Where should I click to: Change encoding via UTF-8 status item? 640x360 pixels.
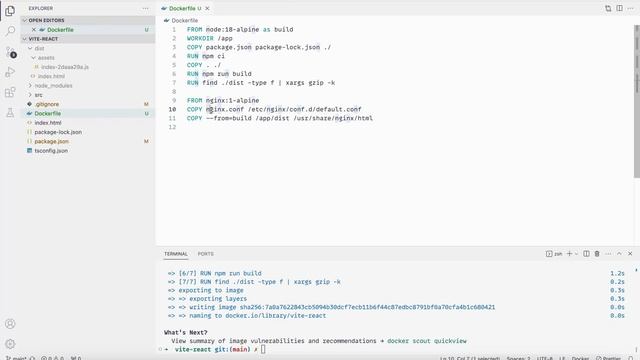tap(544, 358)
